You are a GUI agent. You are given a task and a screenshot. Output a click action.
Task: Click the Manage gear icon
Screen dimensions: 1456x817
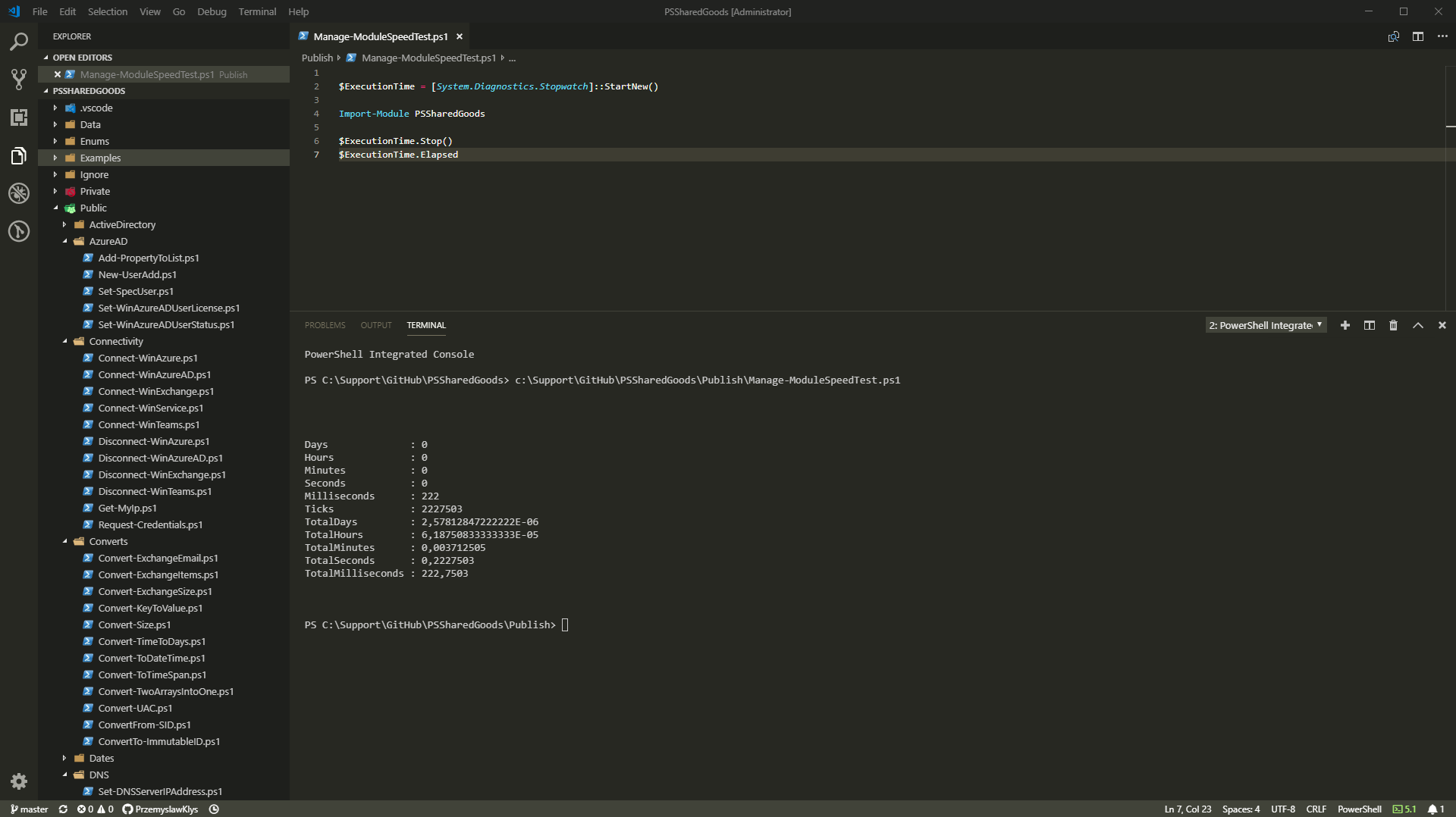pos(19,781)
